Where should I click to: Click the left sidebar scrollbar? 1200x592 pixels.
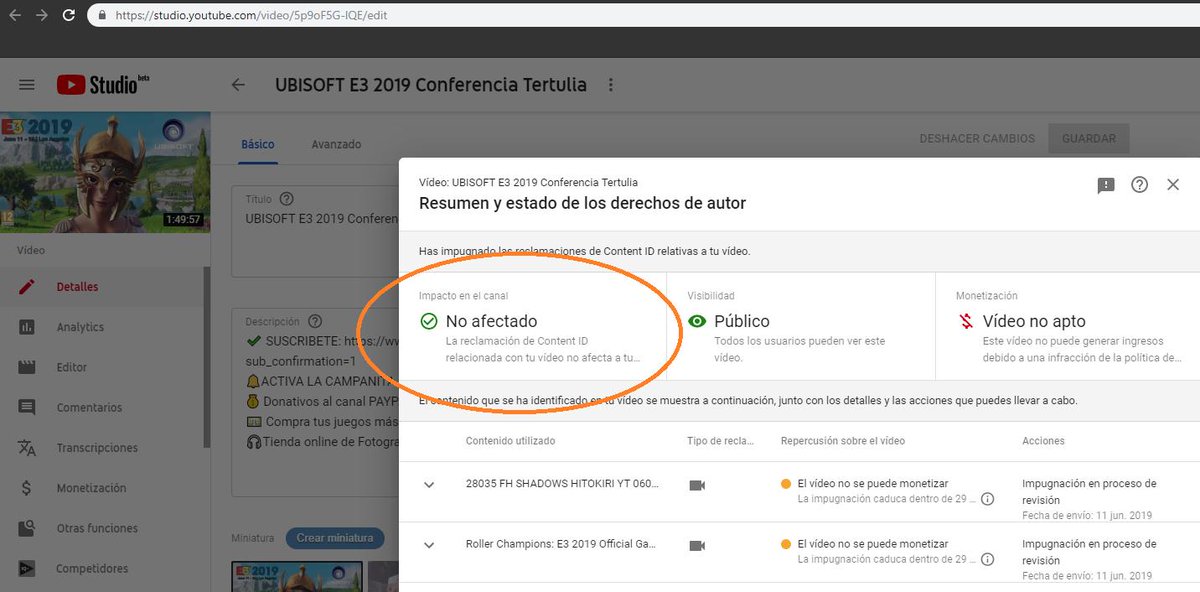point(207,355)
